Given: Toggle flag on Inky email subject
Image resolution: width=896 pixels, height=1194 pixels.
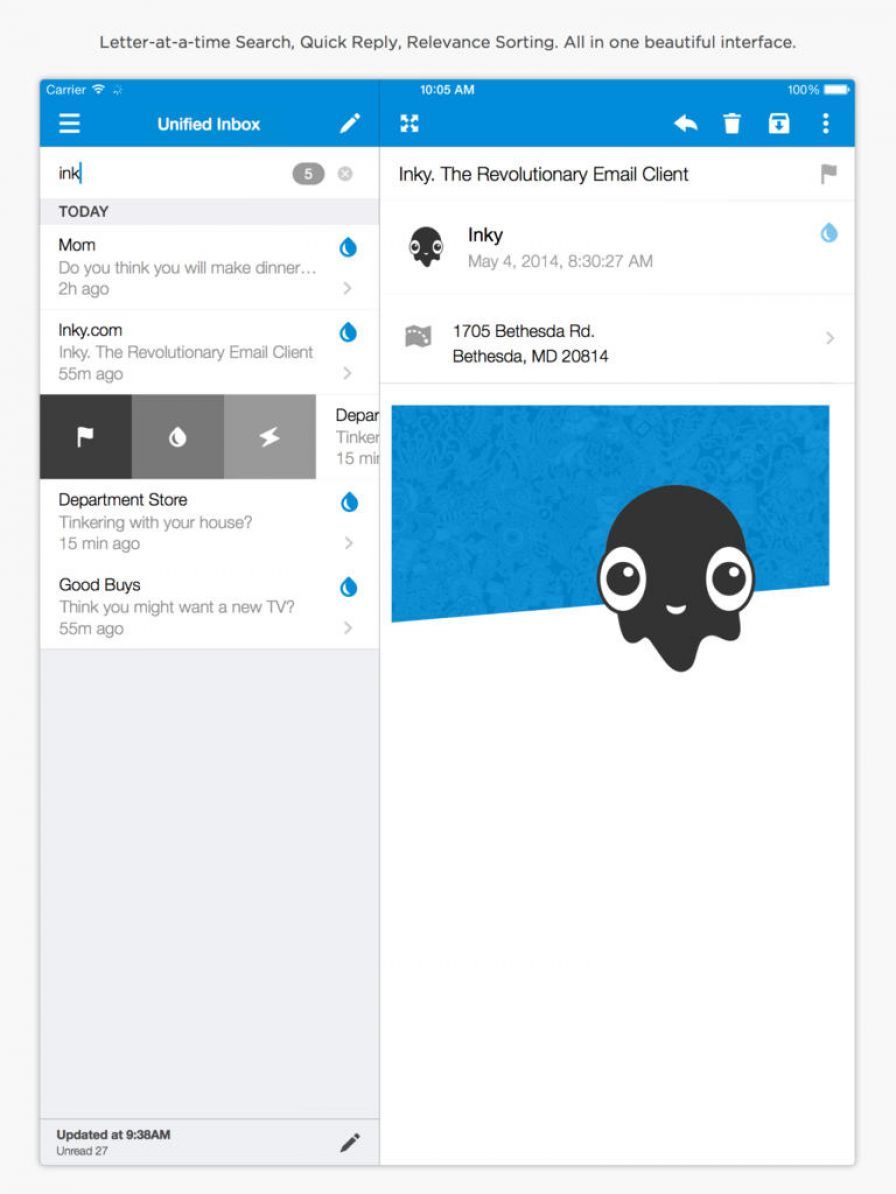Looking at the screenshot, I should click(x=828, y=174).
